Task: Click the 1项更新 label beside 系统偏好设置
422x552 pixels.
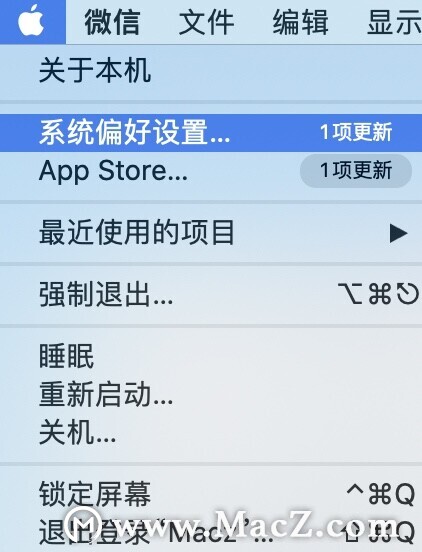Action: pos(356,132)
